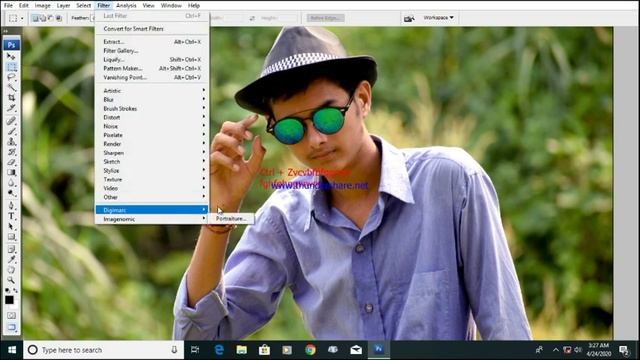Choose New selection mode in options bar
The height and width of the screenshot is (360, 640).
pyautogui.click(x=35, y=18)
